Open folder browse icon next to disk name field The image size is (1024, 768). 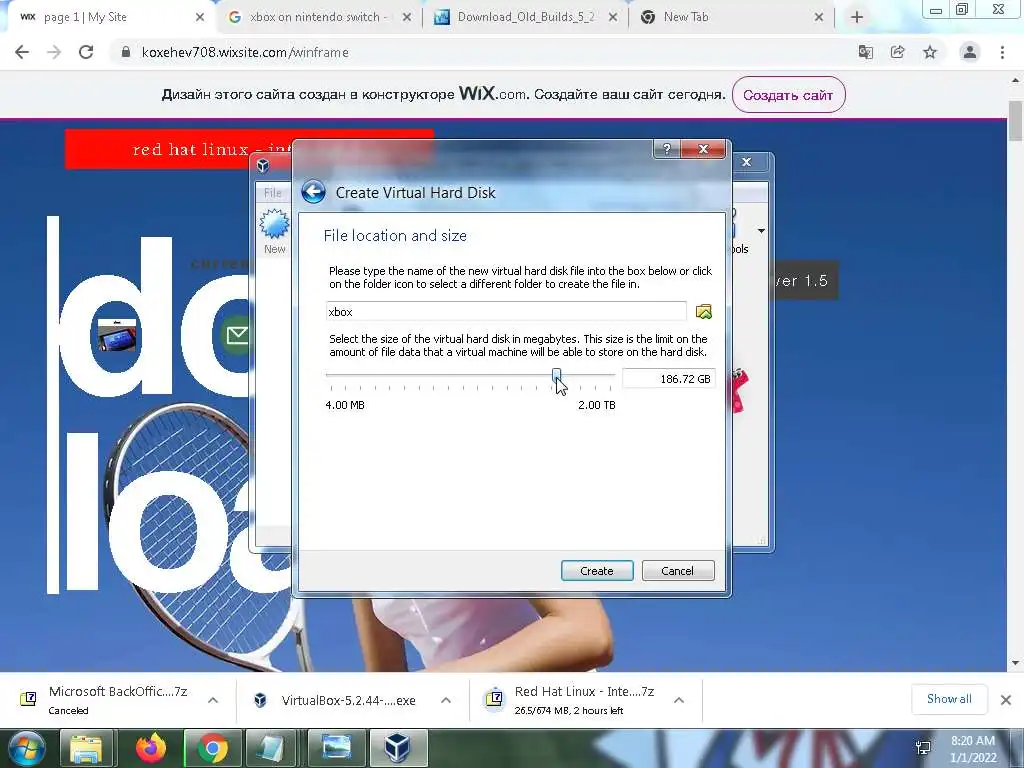pos(703,312)
